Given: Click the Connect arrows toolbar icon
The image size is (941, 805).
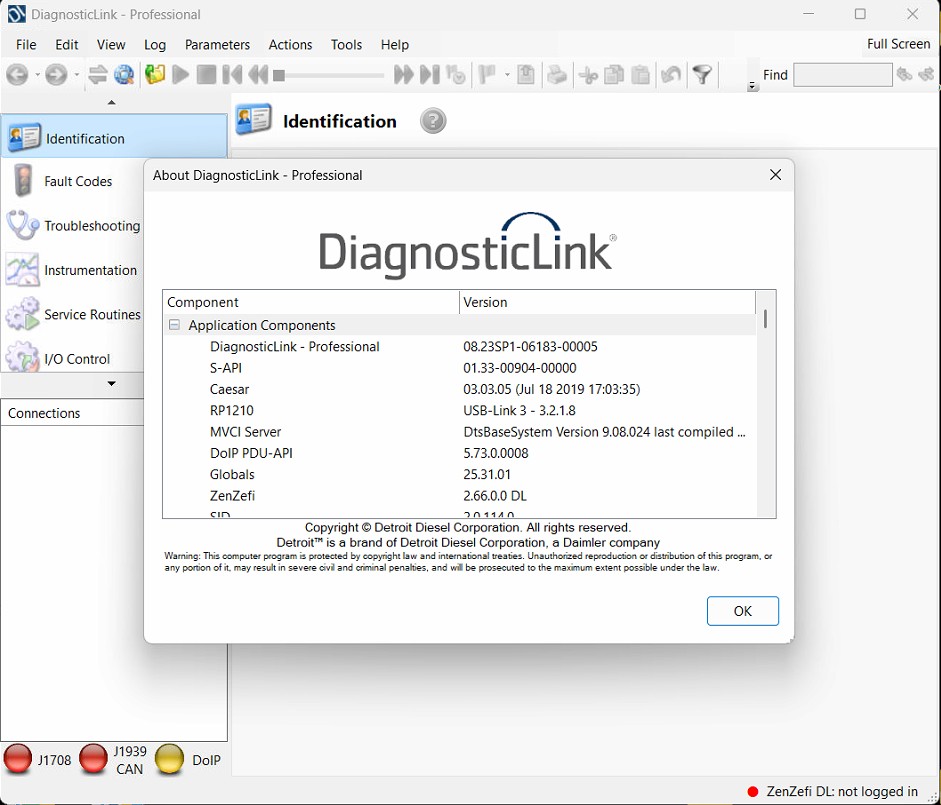Looking at the screenshot, I should click(x=97, y=75).
